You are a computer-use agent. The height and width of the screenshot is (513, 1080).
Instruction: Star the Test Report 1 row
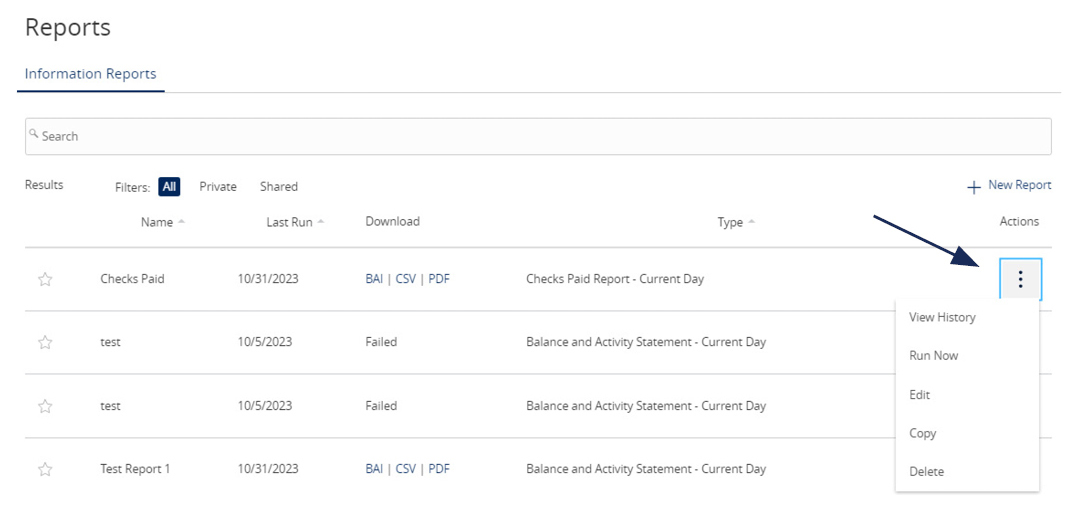pos(45,470)
